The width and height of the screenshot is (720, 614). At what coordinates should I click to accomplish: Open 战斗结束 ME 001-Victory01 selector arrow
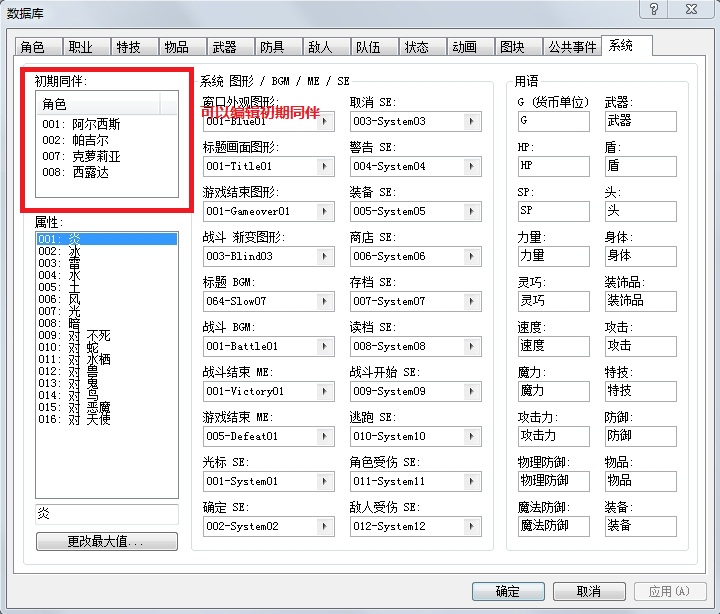click(x=325, y=392)
